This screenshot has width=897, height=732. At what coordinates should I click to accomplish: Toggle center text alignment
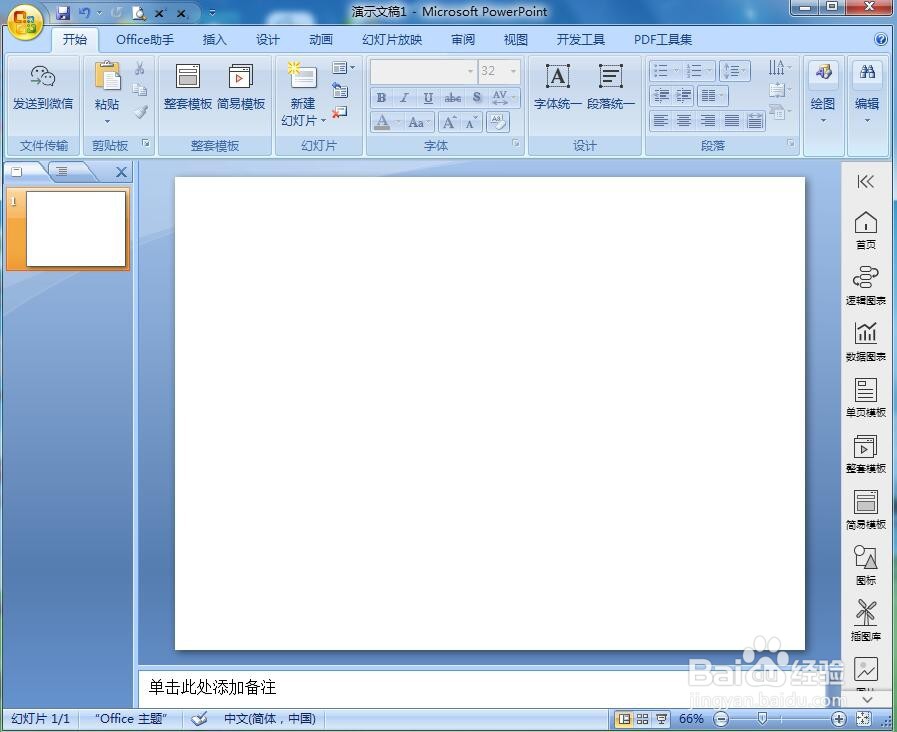click(684, 121)
